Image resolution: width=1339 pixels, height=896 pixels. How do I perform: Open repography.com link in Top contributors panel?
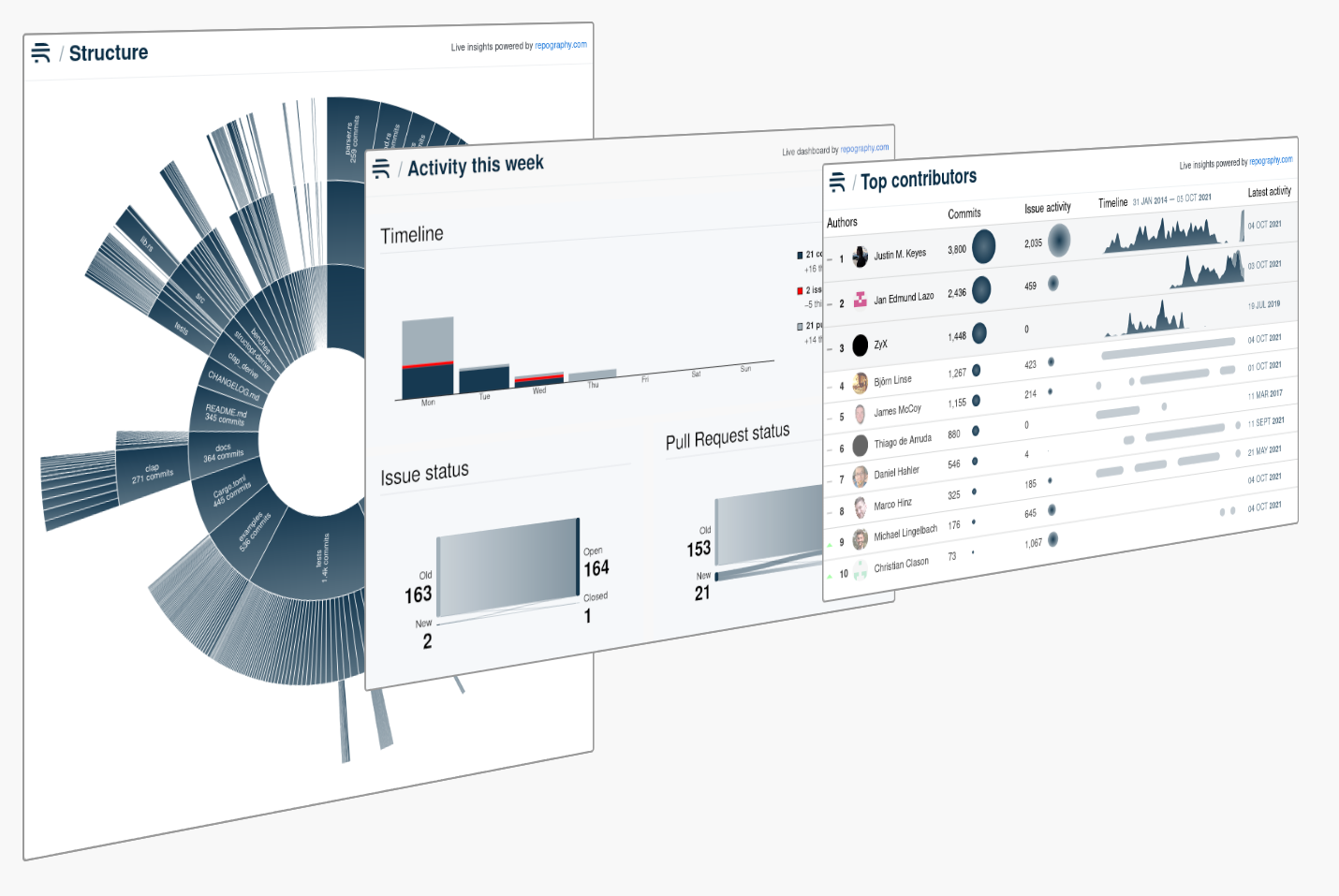[1271, 161]
